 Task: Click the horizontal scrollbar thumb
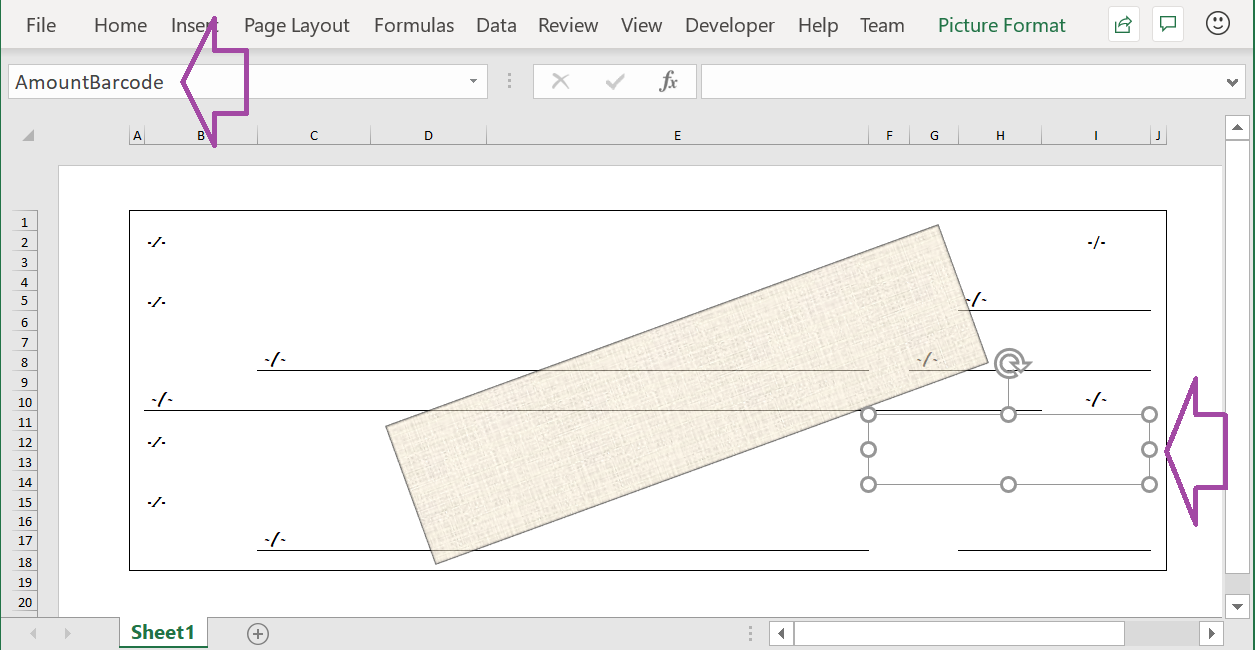click(x=959, y=633)
